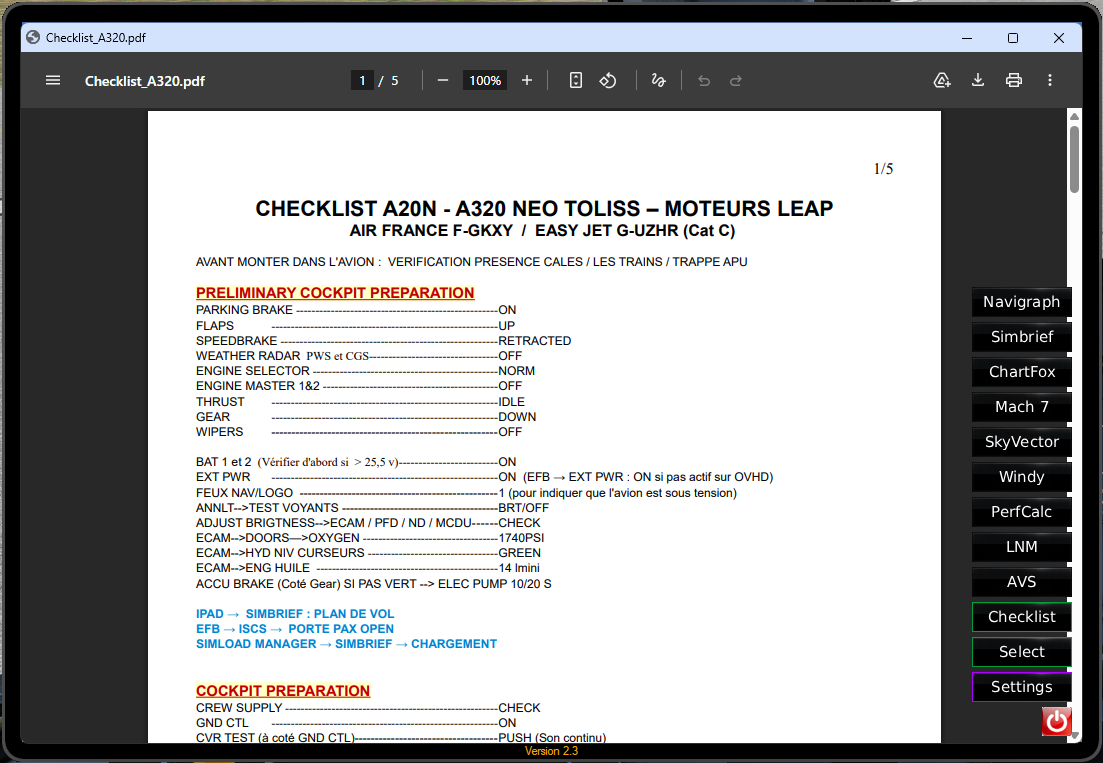This screenshot has height=763, width=1103.
Task: Open Windy weather button
Action: pos(1021,477)
